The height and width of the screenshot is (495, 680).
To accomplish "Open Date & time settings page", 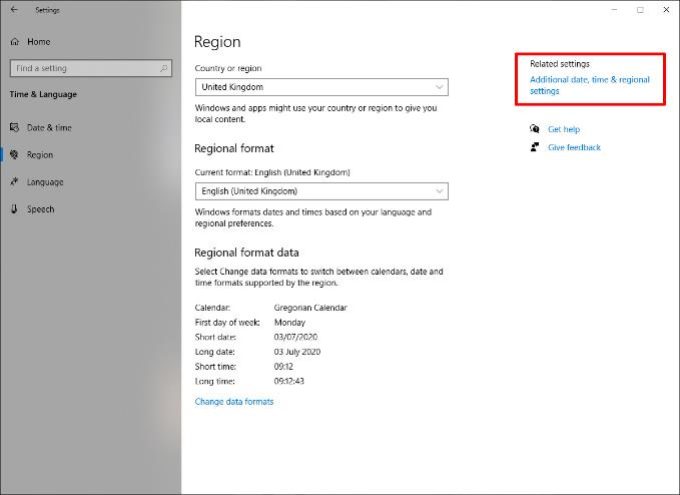I will [49, 128].
